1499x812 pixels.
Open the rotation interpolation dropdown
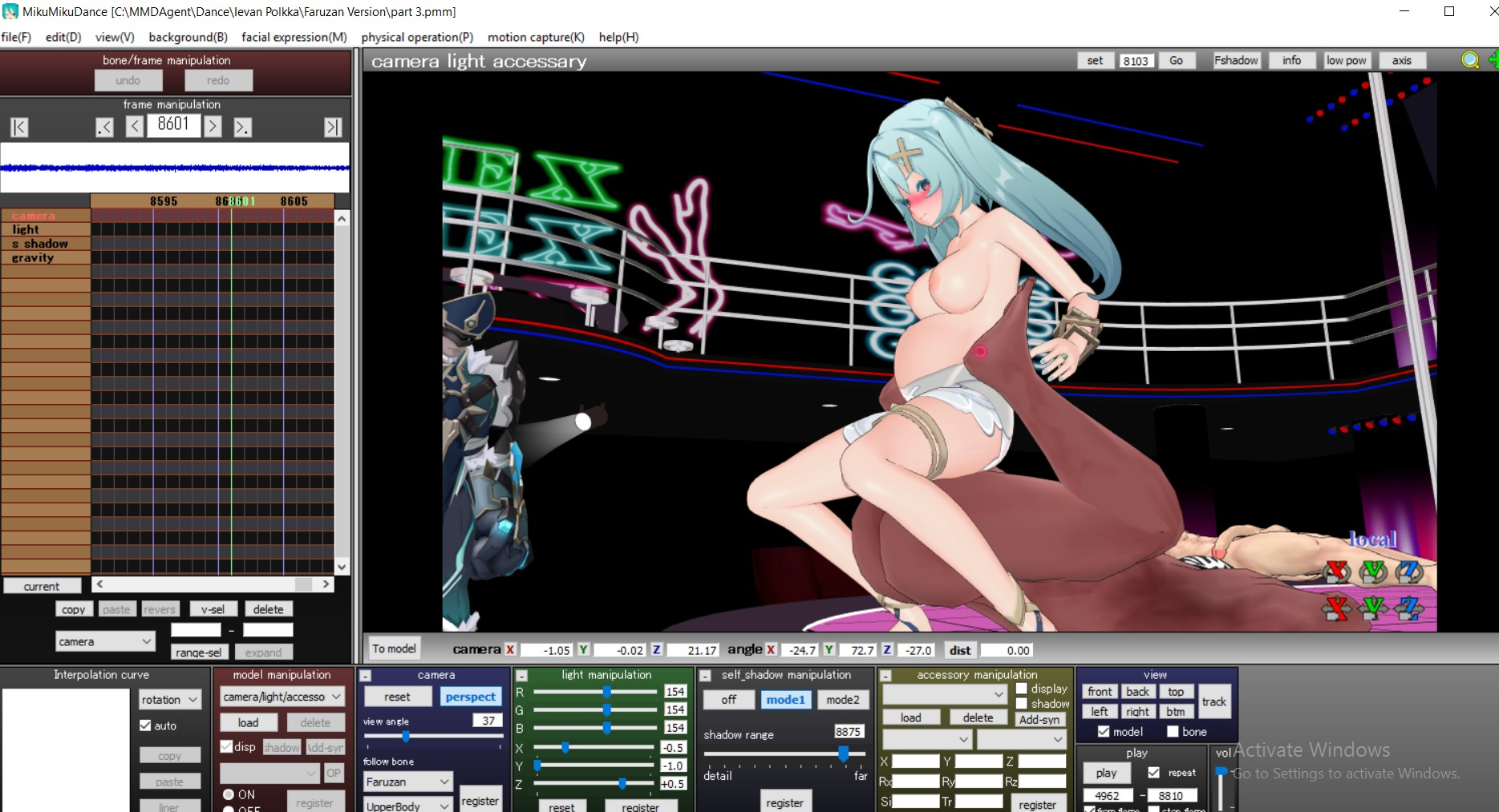click(169, 700)
